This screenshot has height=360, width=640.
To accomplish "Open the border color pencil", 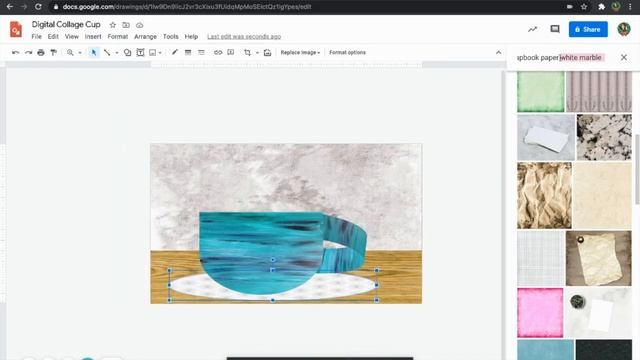I will (175, 53).
